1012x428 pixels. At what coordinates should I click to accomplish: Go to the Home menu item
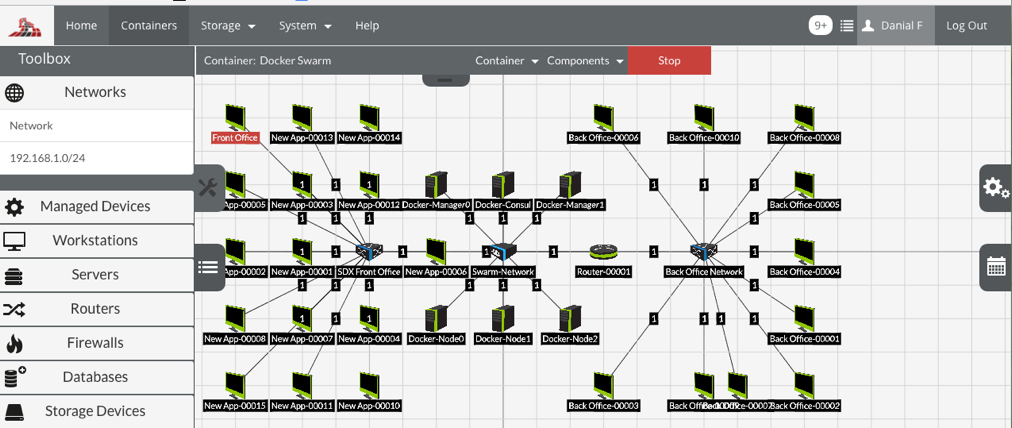tap(81, 26)
